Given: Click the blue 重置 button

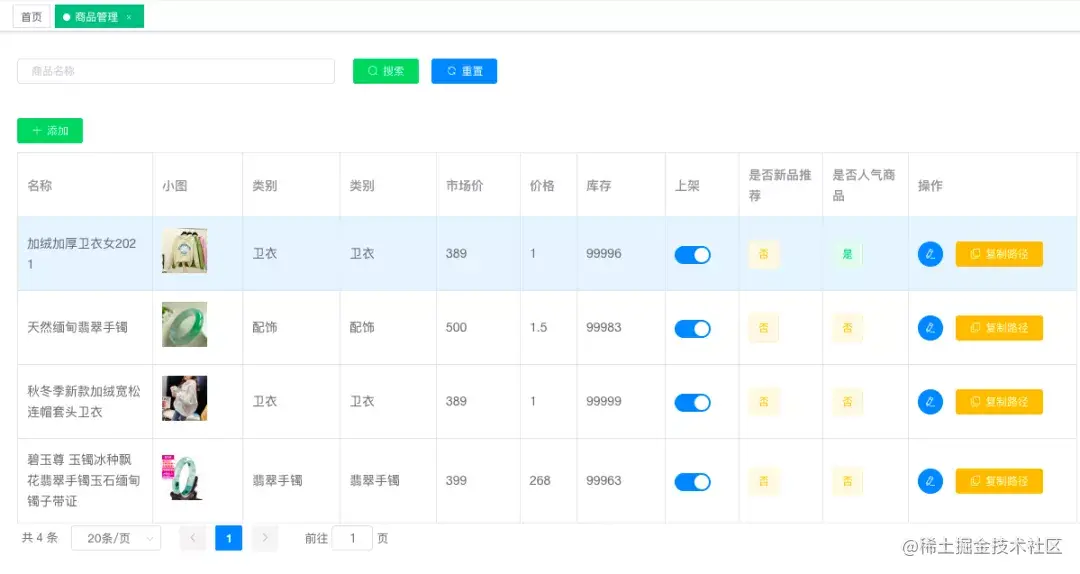Looking at the screenshot, I should [464, 71].
